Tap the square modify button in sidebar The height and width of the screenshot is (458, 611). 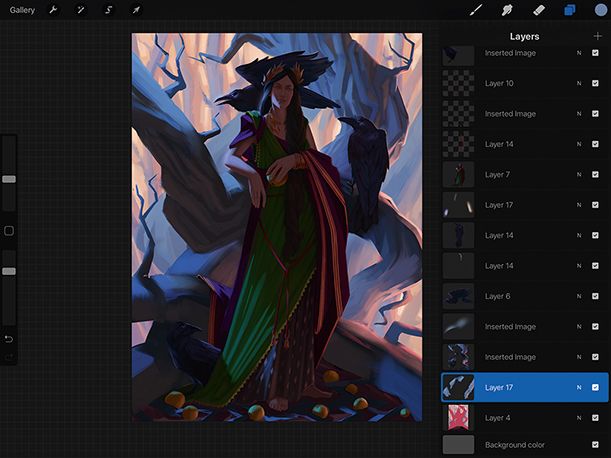pos(9,230)
